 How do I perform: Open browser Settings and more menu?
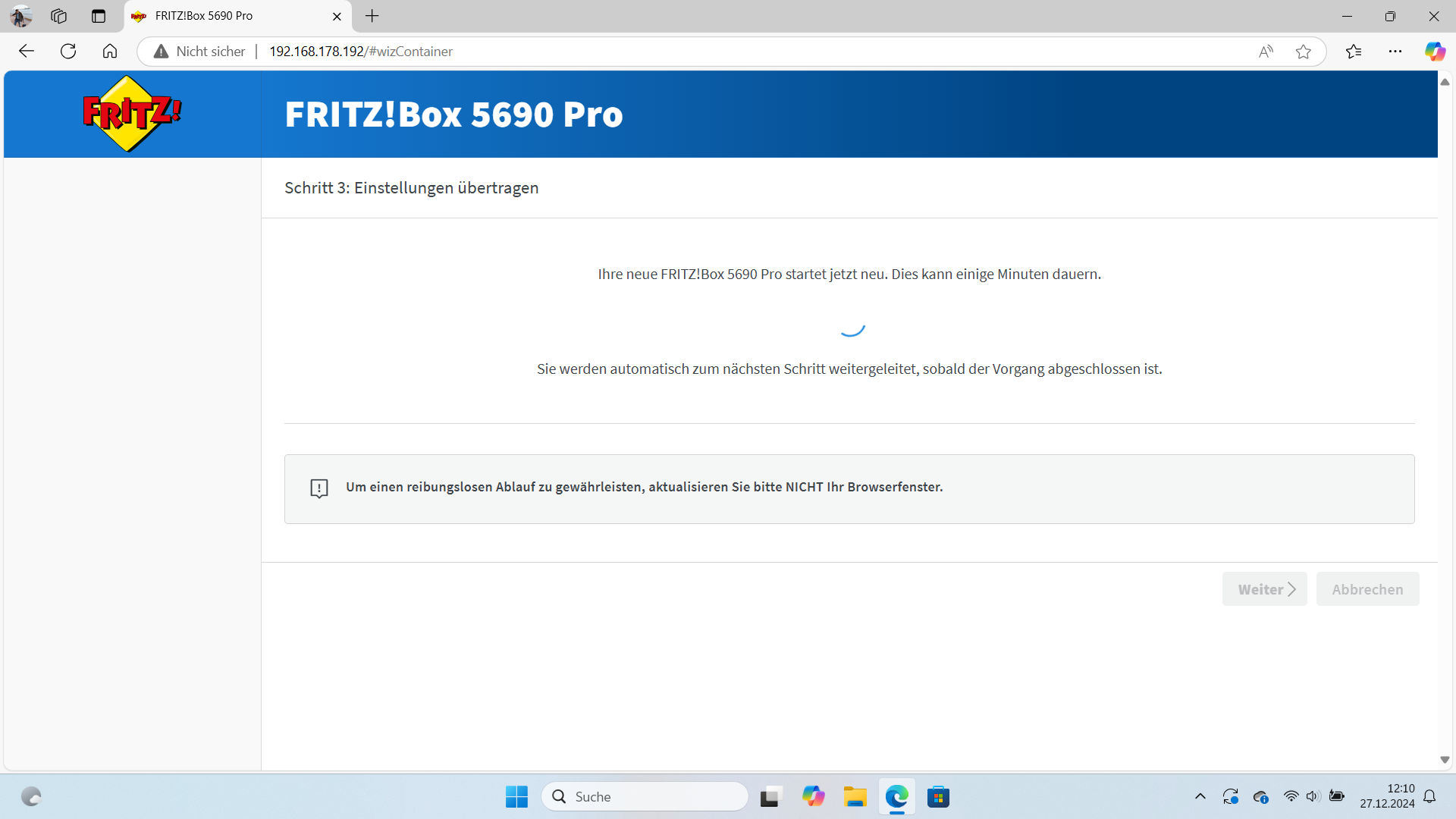click(x=1395, y=51)
